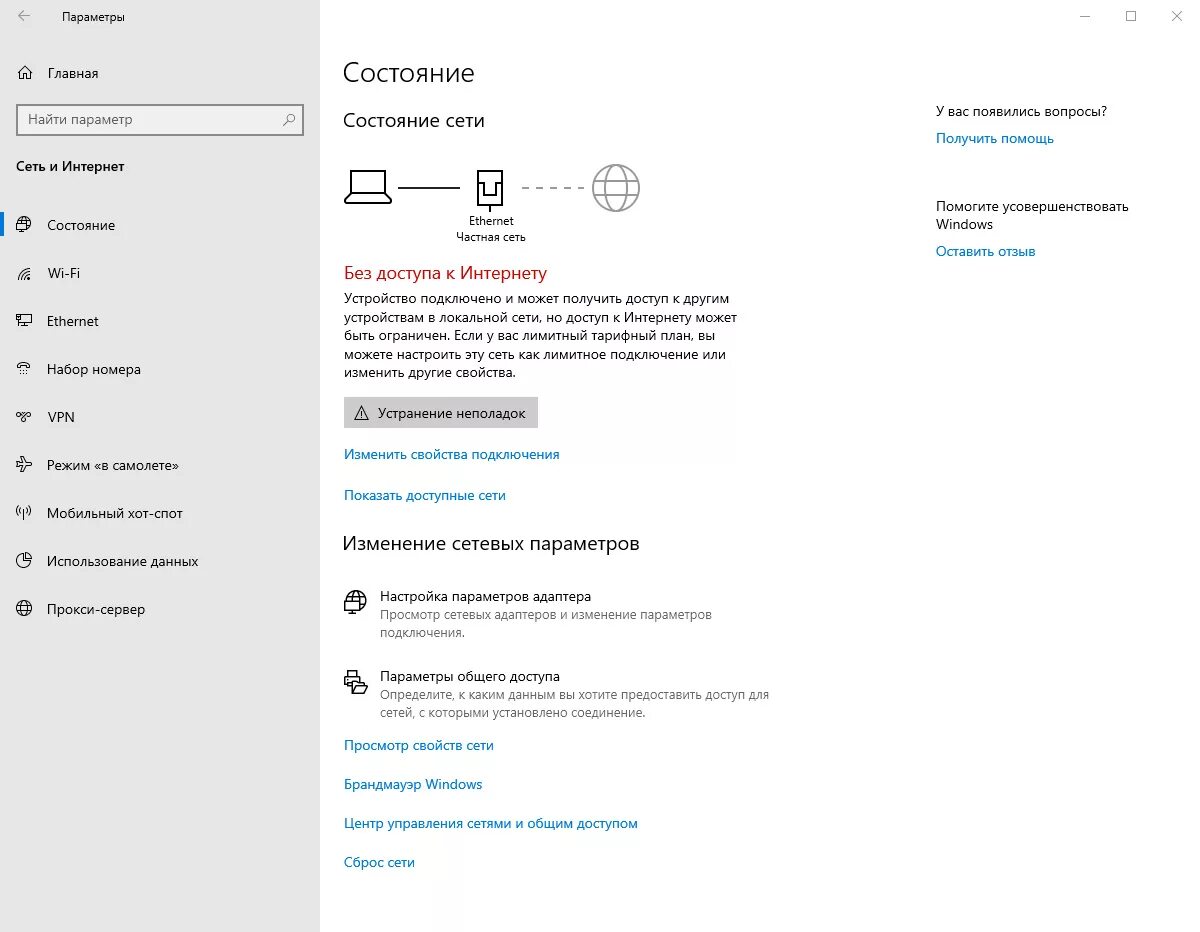The image size is (1200, 932).
Task: Click the back arrow in Settings header
Action: 24,16
